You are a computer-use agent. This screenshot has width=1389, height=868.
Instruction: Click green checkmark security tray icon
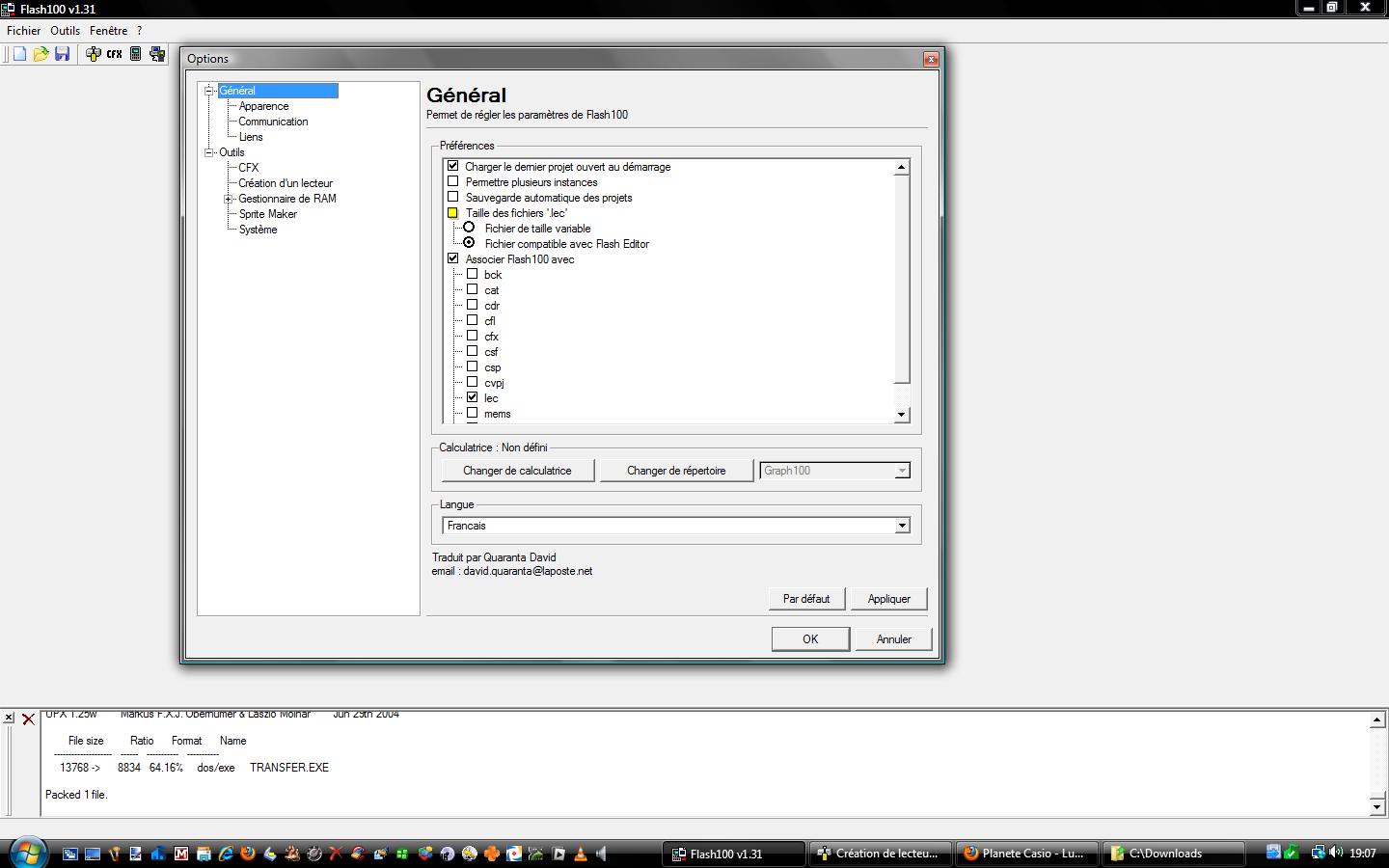[x=1291, y=853]
